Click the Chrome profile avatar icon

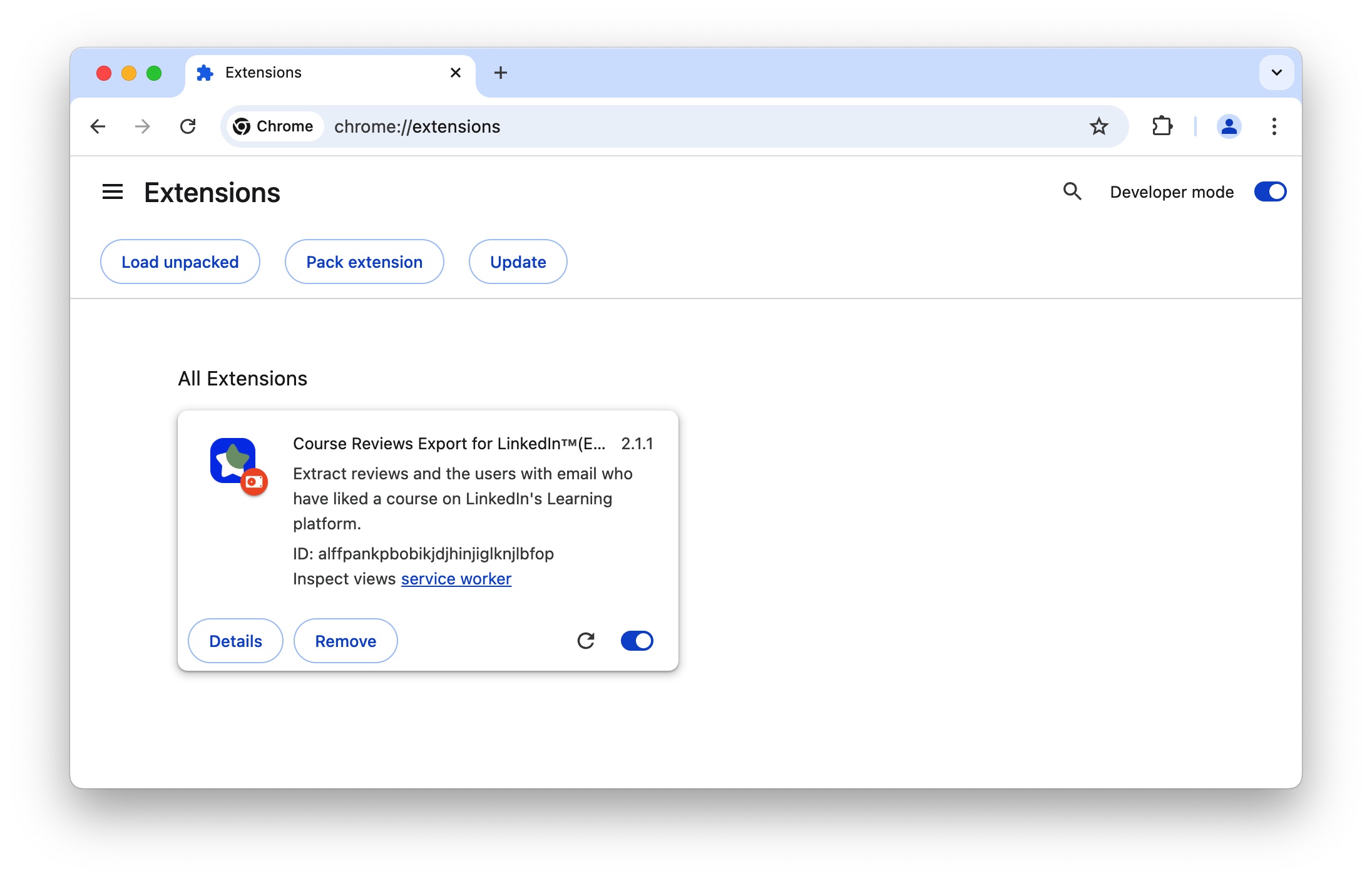coord(1229,126)
